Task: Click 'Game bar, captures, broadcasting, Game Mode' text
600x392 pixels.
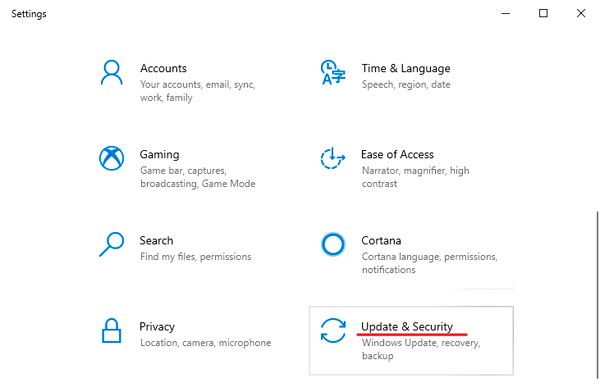Action: [198, 177]
